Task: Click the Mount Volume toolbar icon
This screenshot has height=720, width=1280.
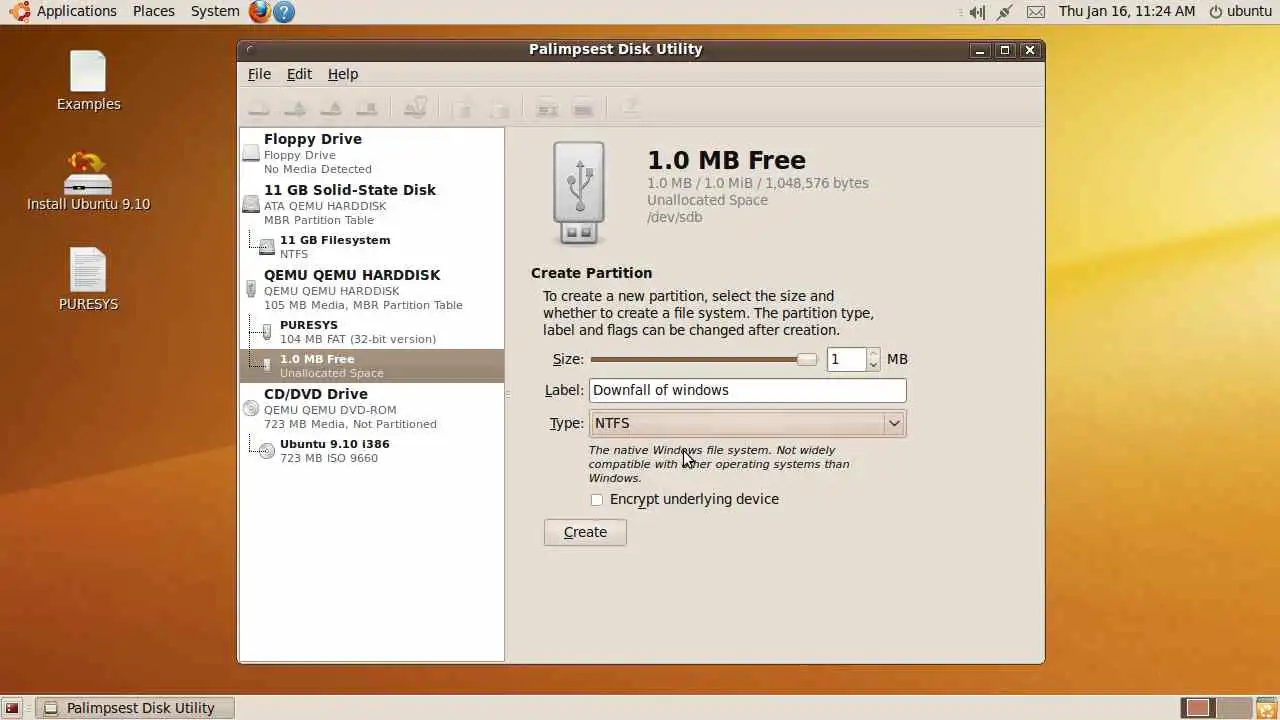Action: pyautogui.click(x=259, y=107)
